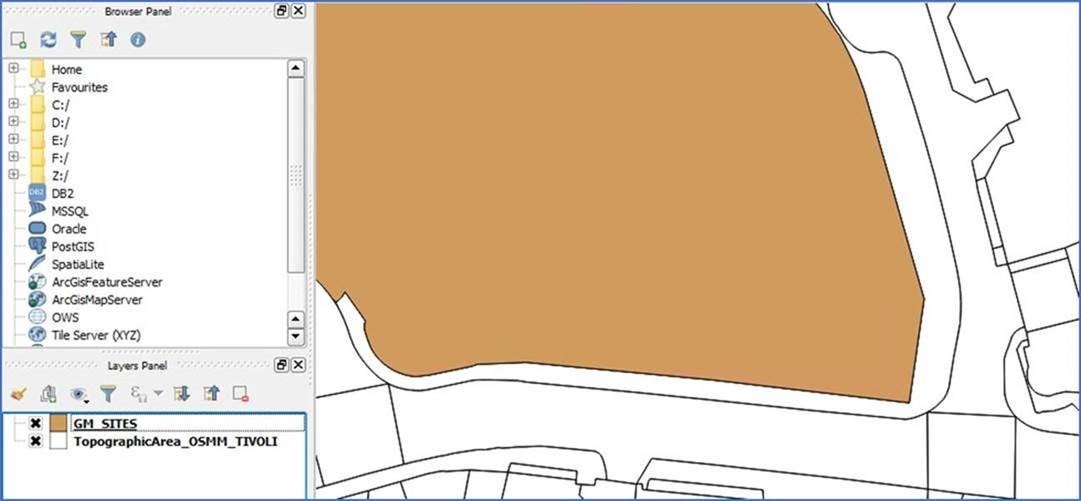Expand the F:/ drive node
Viewport: 1081px width, 501px height.
coord(13,158)
